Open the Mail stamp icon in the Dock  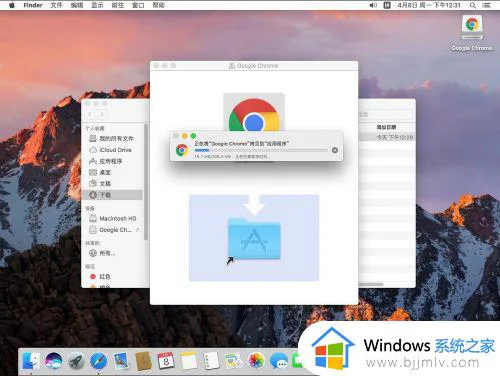121,361
